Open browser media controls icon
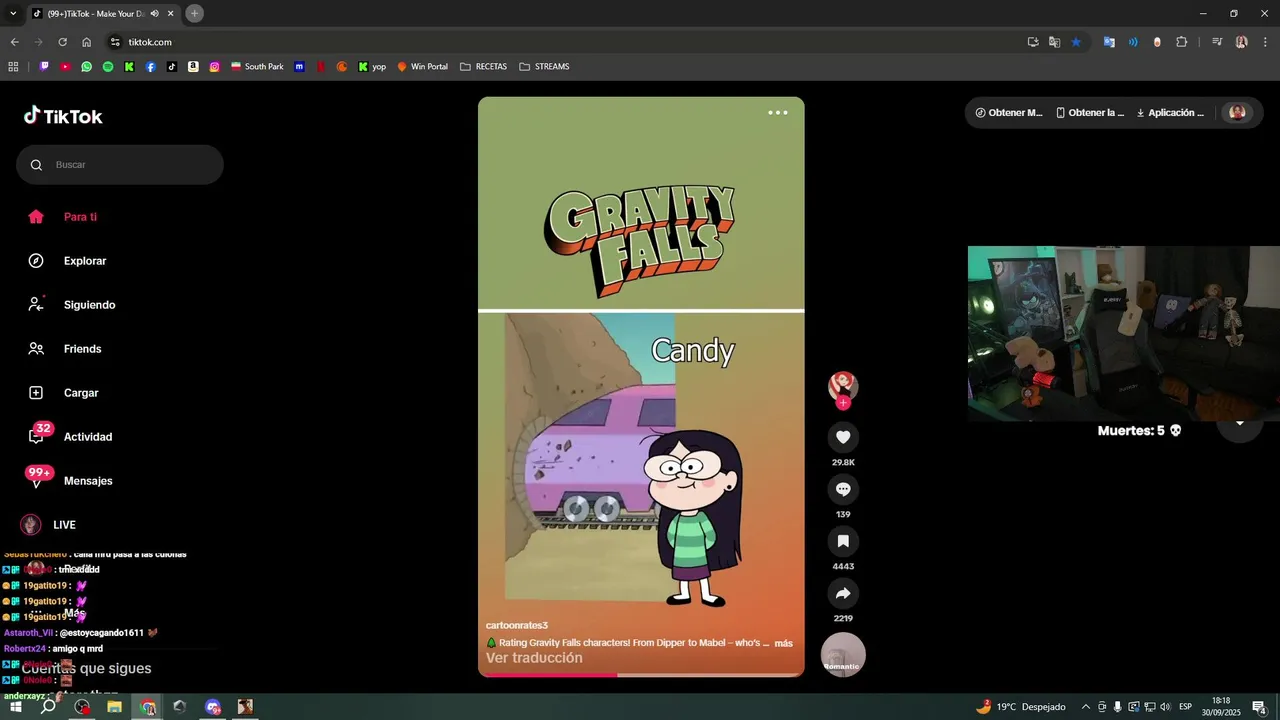The image size is (1280, 720). click(x=1217, y=42)
